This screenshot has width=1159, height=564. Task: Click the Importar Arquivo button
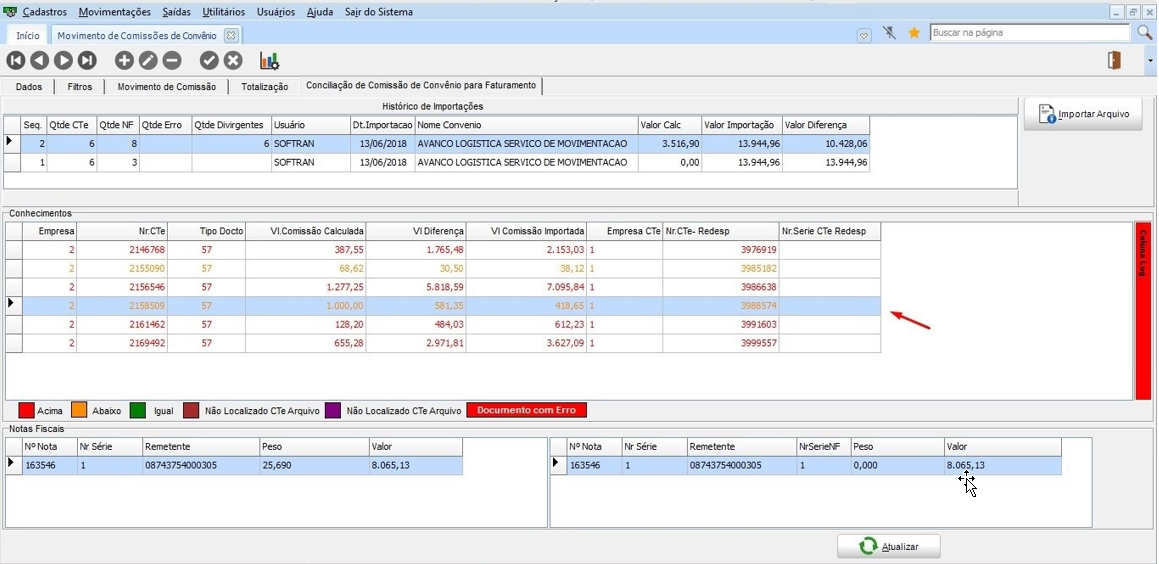click(x=1083, y=114)
